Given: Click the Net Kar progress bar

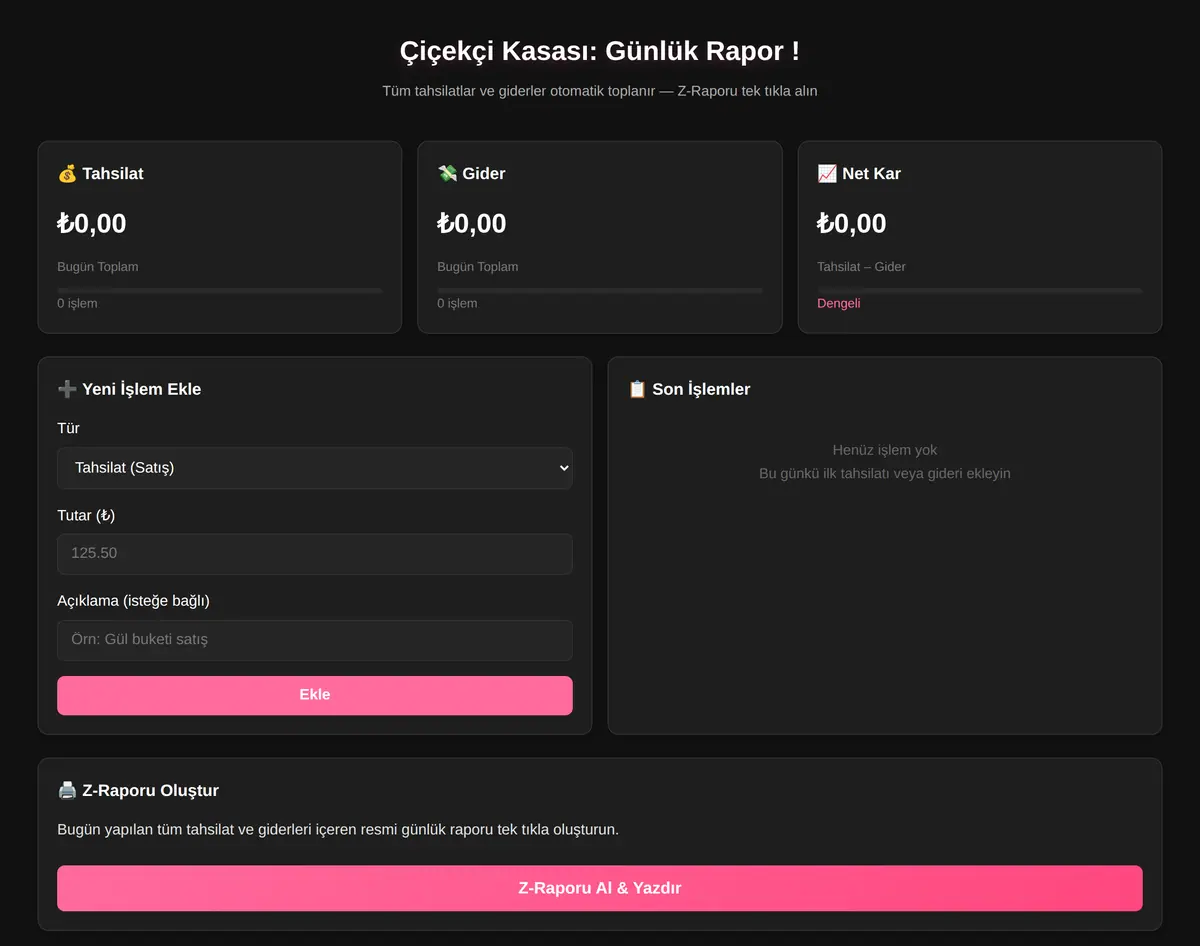Looking at the screenshot, I should [x=980, y=290].
